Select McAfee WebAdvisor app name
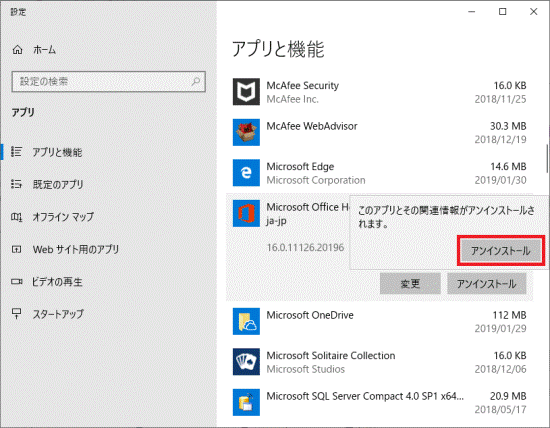550x428 pixels. [312, 126]
